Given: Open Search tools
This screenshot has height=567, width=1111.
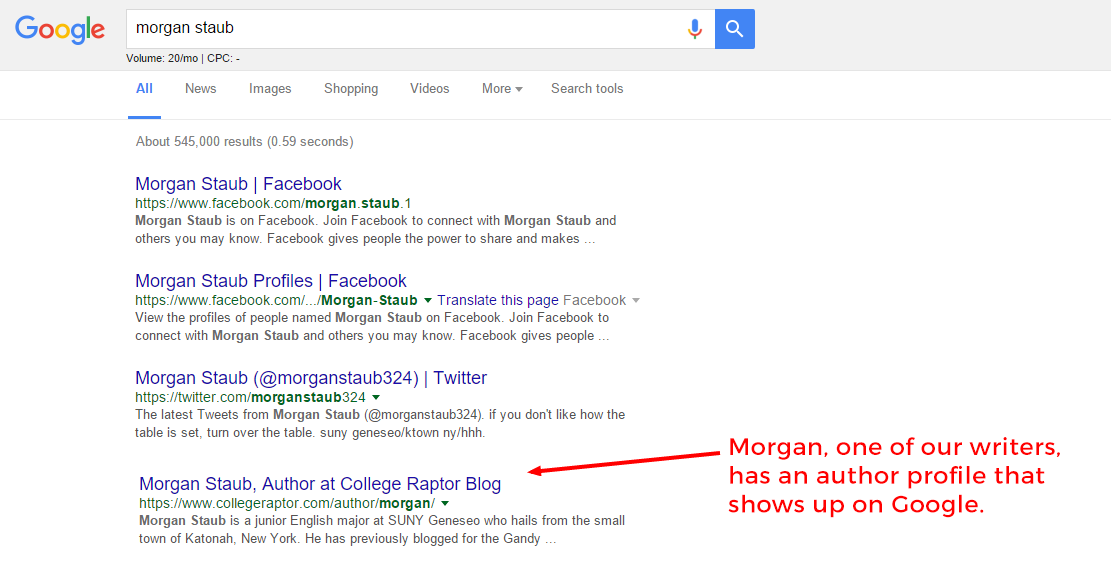Looking at the screenshot, I should (x=587, y=89).
